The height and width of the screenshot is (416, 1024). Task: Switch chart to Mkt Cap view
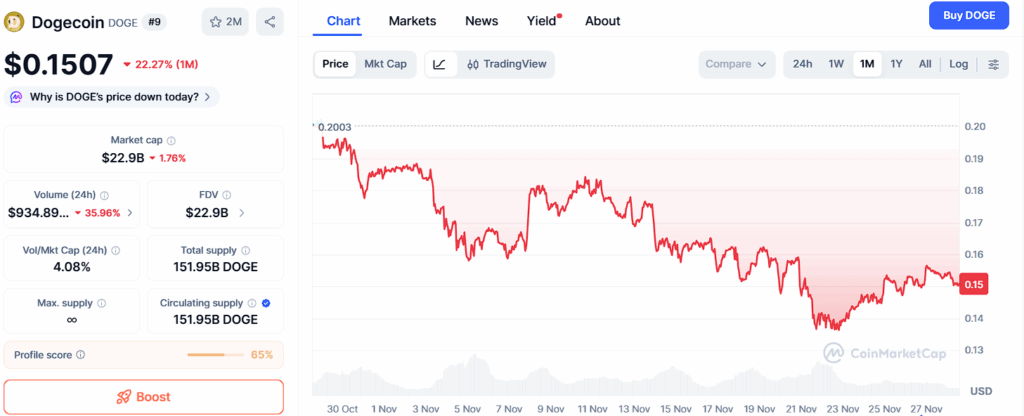(385, 64)
